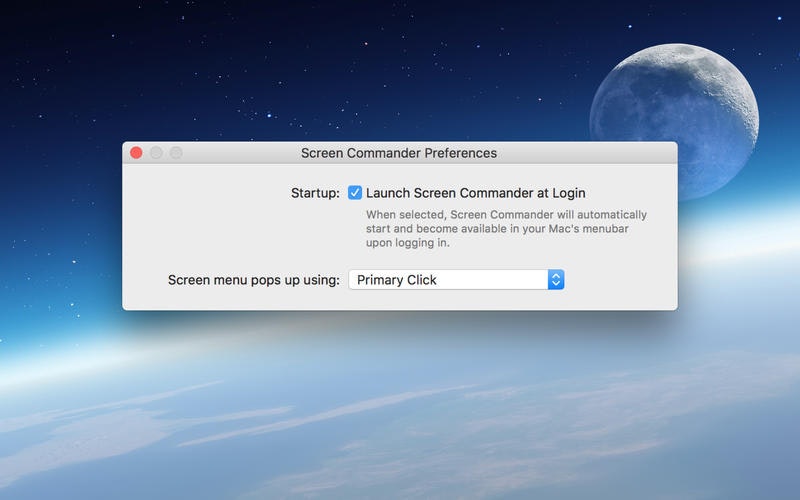Click the 'Screen menu pops up using:' label
Viewport: 800px width, 500px height.
(254, 280)
